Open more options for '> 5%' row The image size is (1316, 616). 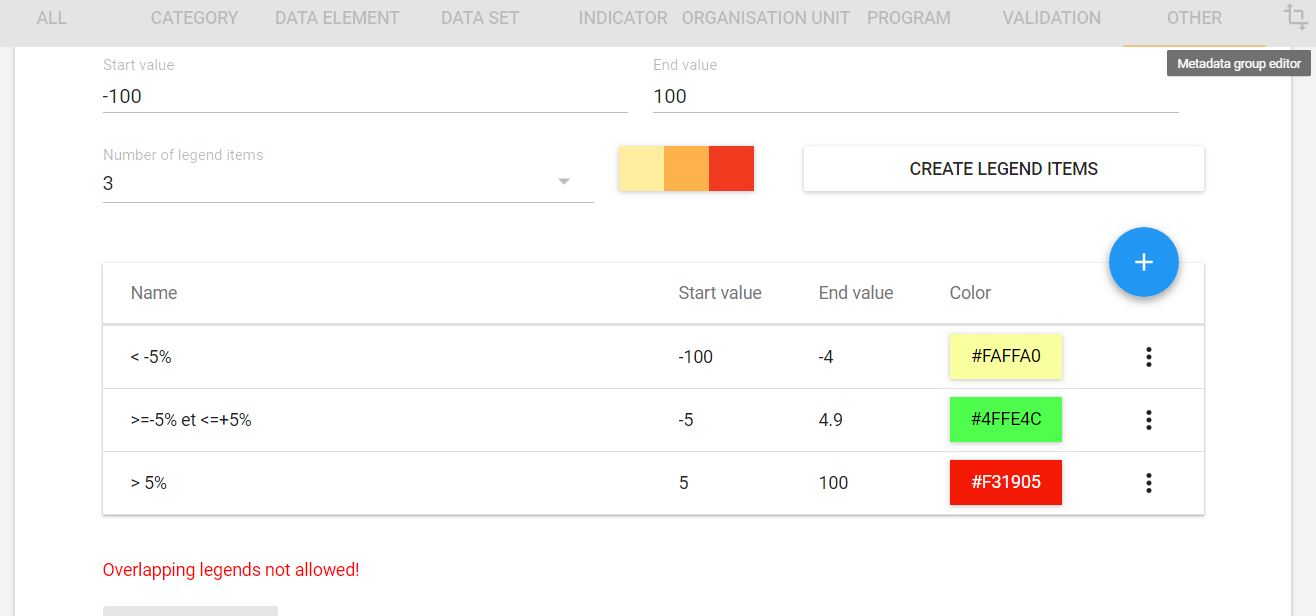point(1148,483)
